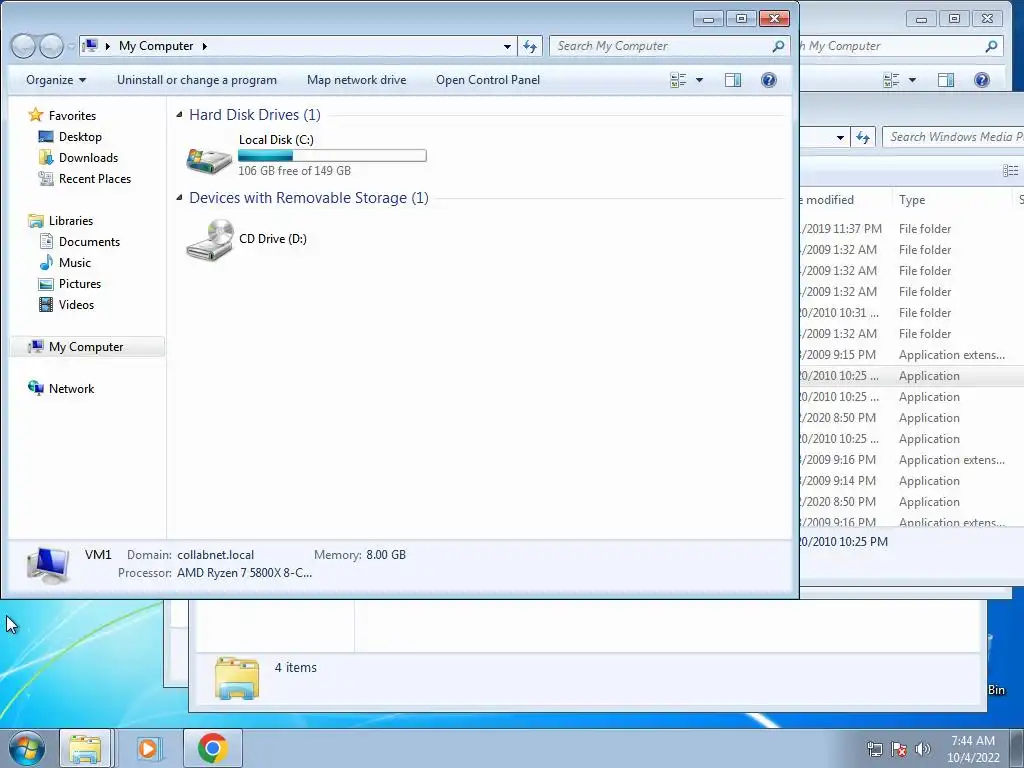Image resolution: width=1024 pixels, height=768 pixels.
Task: Collapse the Hard Disk Drives group
Action: click(x=180, y=115)
